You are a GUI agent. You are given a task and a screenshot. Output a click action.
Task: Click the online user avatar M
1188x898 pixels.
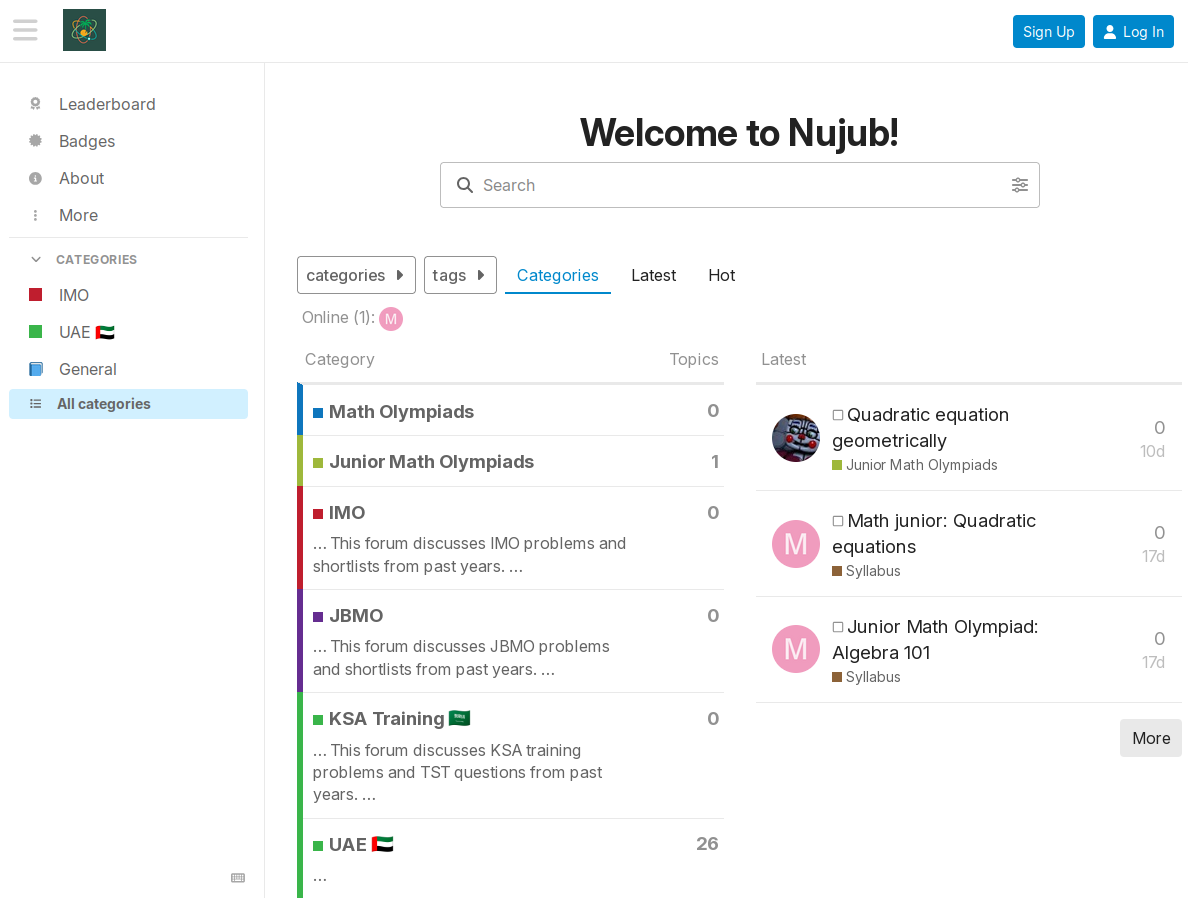tap(390, 318)
